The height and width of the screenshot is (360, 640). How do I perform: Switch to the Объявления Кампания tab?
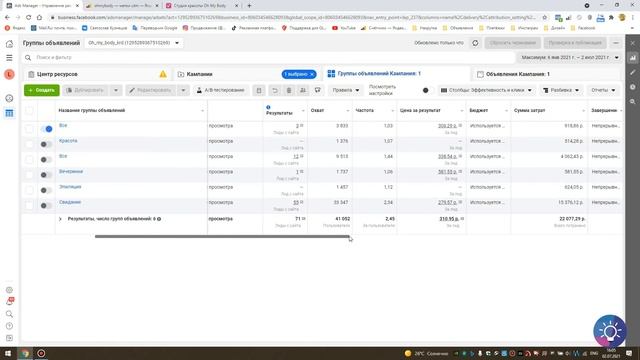[547, 74]
